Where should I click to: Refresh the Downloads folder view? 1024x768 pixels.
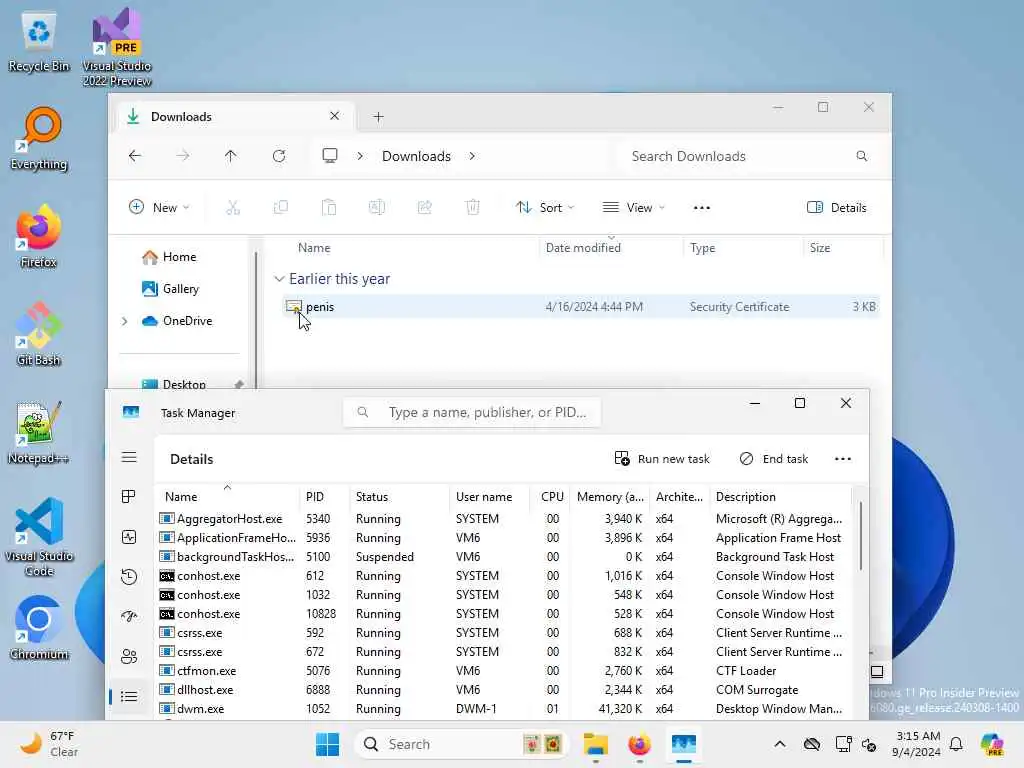(279, 156)
